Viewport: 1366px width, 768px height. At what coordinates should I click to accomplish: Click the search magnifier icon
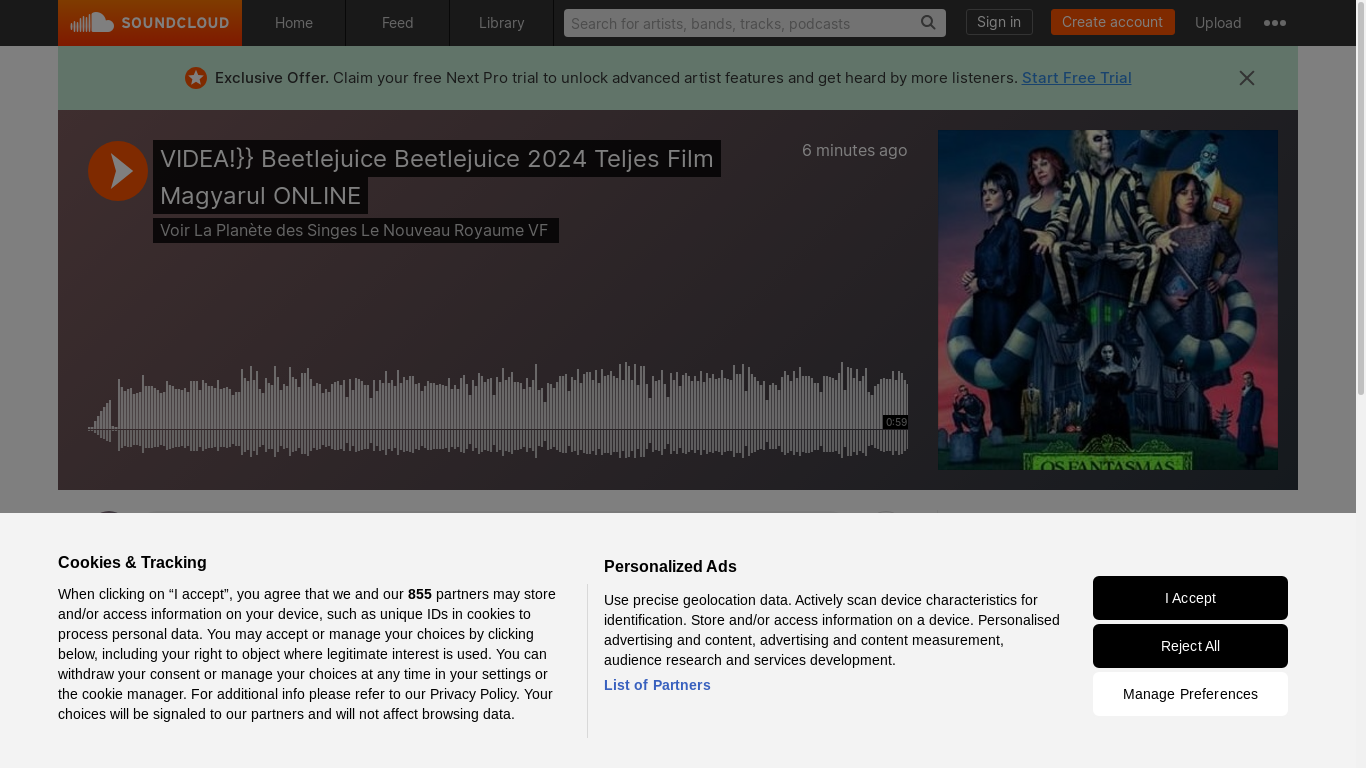pyautogui.click(x=928, y=23)
